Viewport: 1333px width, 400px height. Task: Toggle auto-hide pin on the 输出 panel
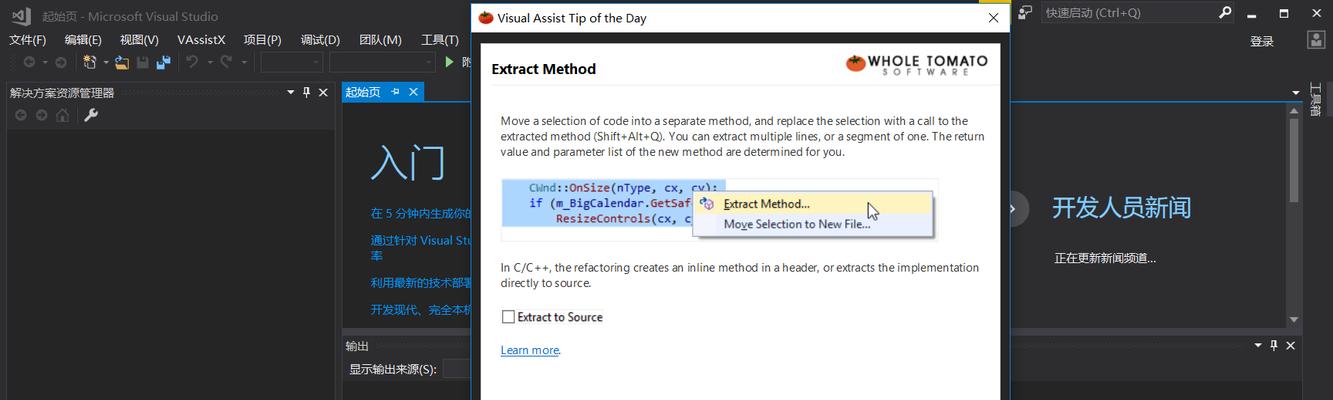[x=1274, y=345]
